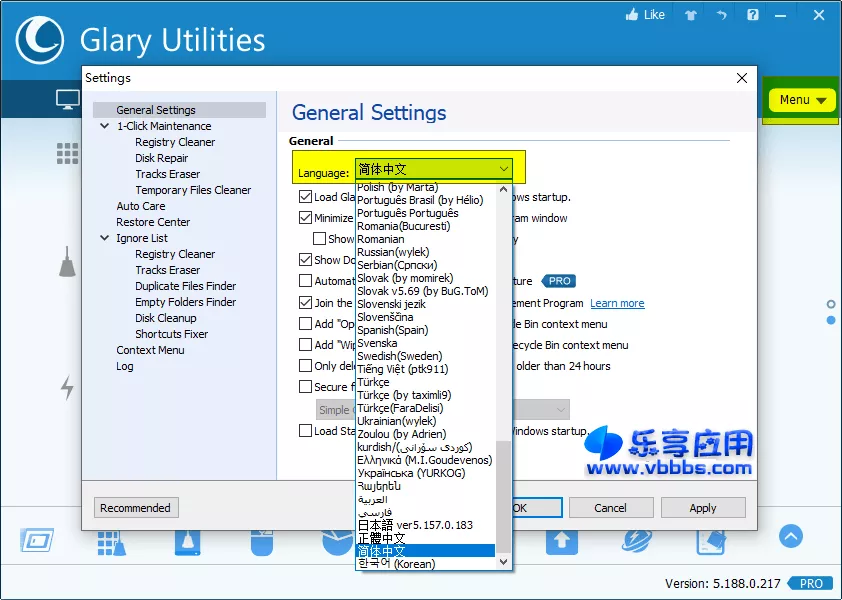Image resolution: width=842 pixels, height=600 pixels.
Task: Click the help question mark icon
Action: (x=752, y=15)
